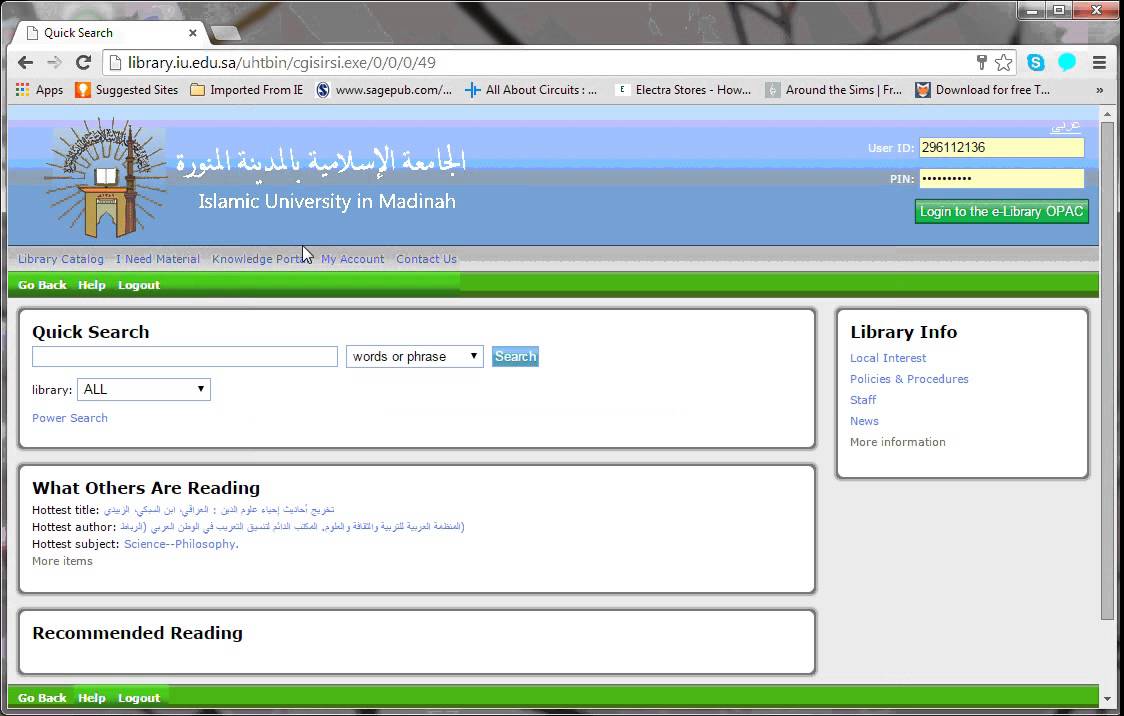The image size is (1124, 716).
Task: Open the Knowledge Portal menu
Action: tap(261, 259)
